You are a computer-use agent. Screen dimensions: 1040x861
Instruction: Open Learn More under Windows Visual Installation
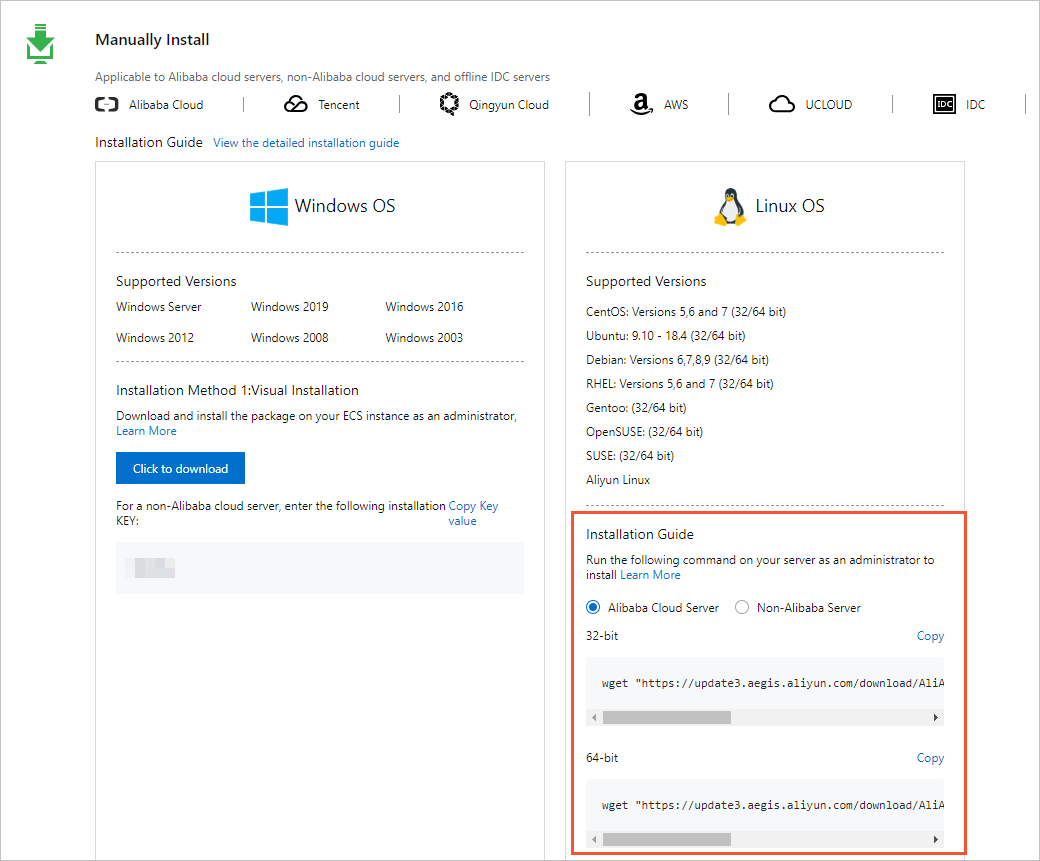click(147, 431)
